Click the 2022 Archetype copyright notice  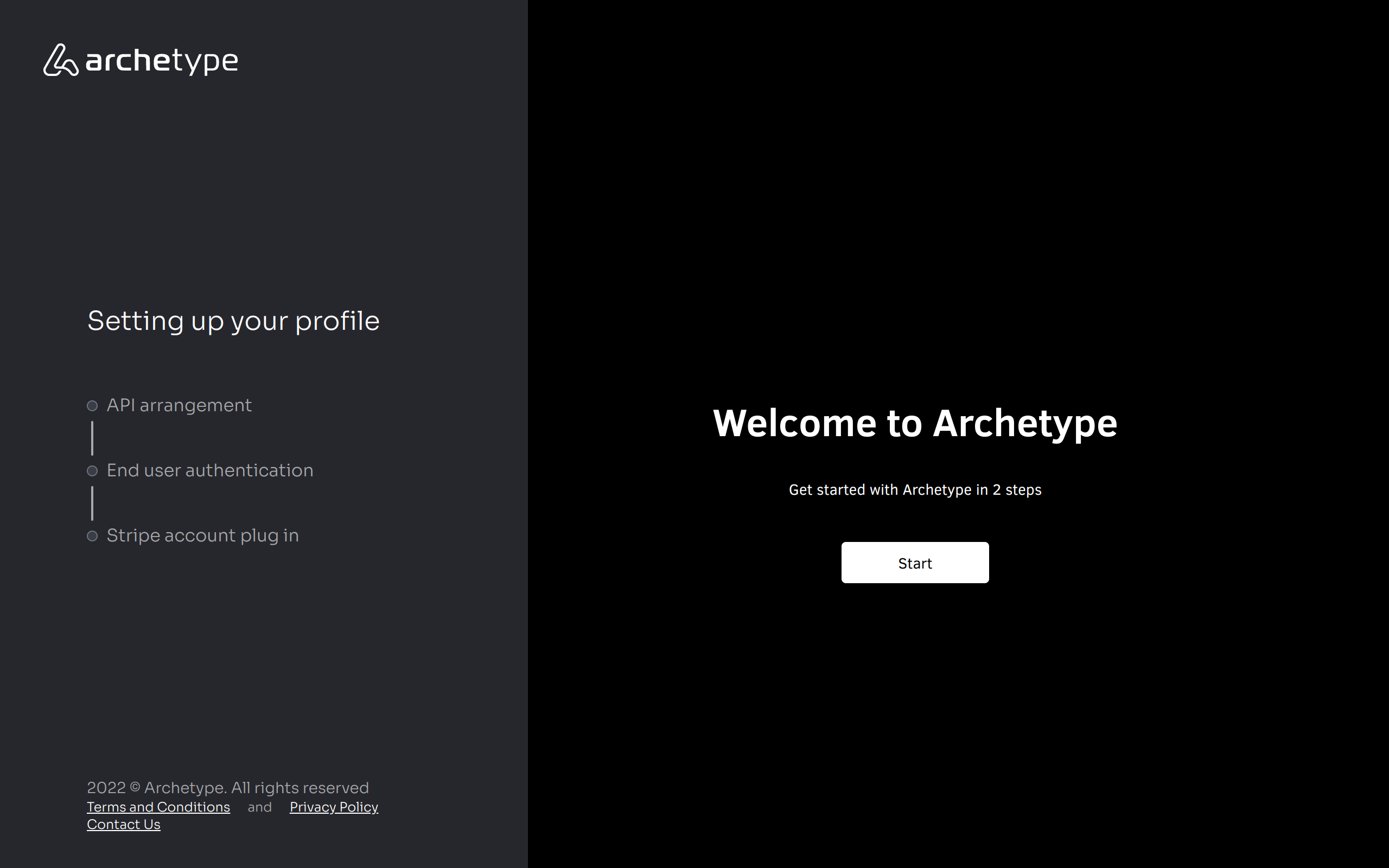[x=227, y=788]
